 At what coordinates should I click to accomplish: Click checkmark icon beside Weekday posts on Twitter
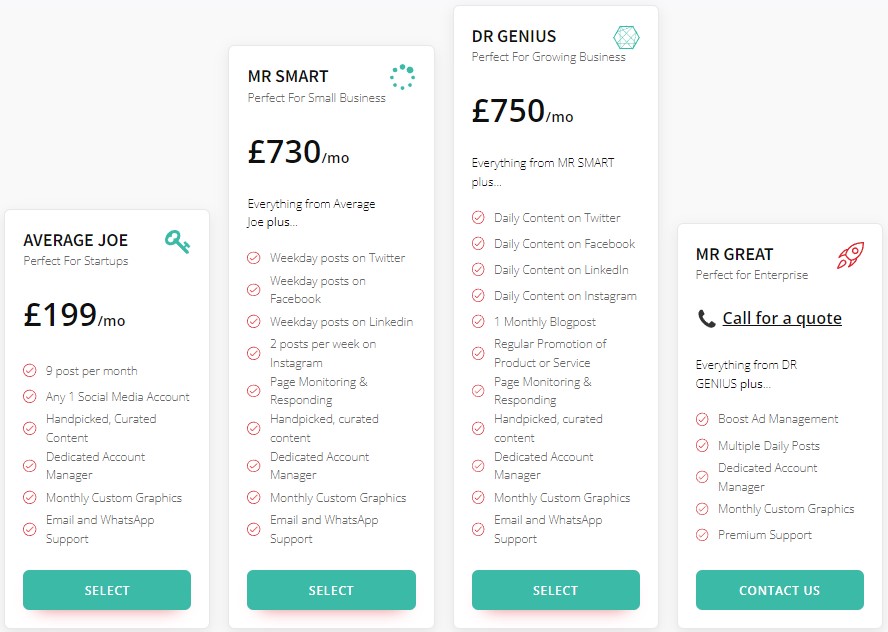pos(254,258)
